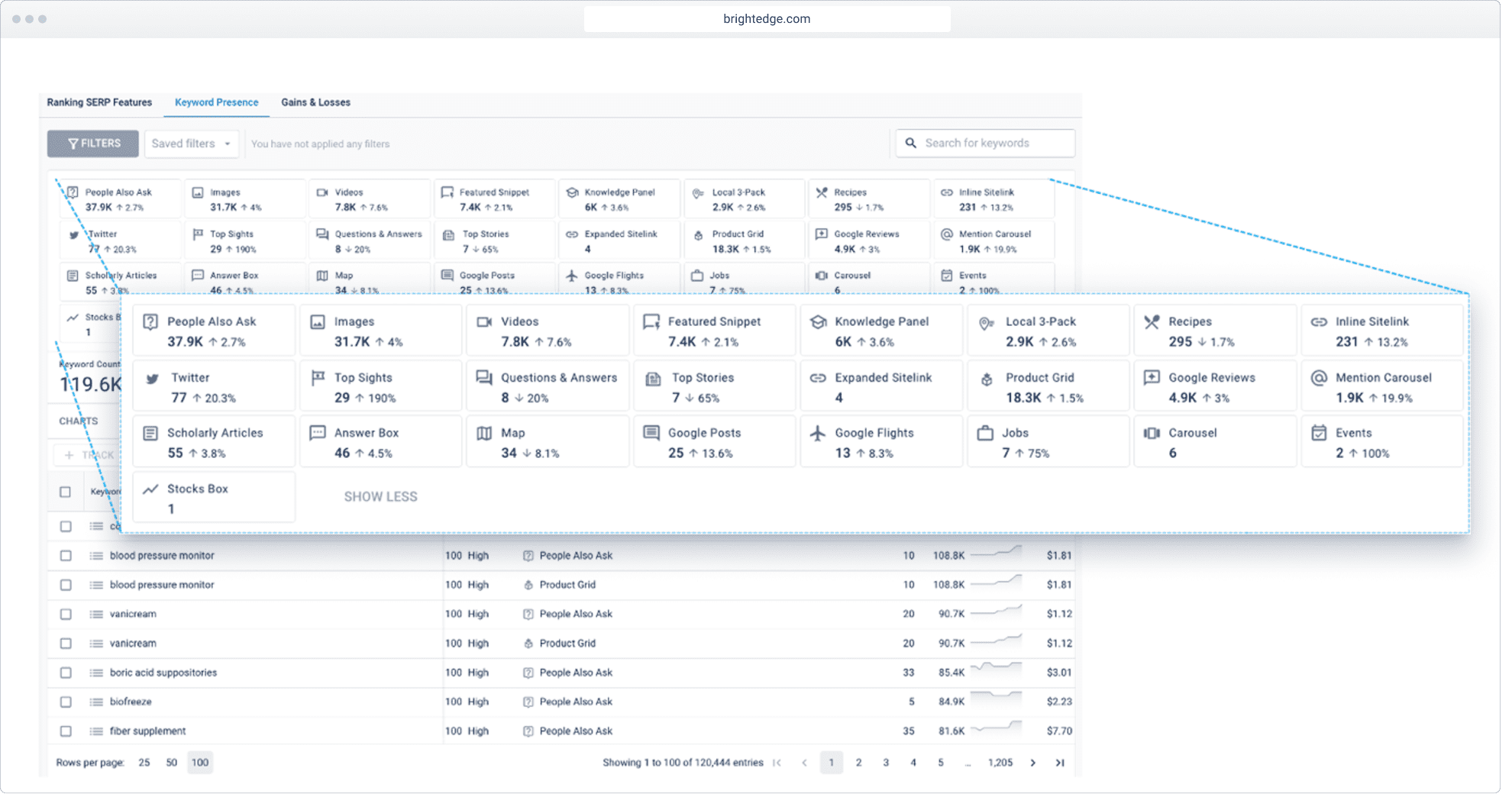Collapse the feature list with Show Less
The height and width of the screenshot is (794, 1512).
pyautogui.click(x=380, y=497)
